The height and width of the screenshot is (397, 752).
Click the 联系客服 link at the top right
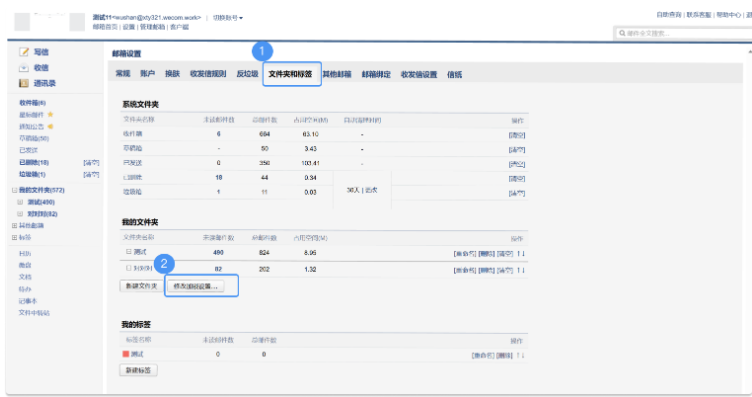(699, 15)
